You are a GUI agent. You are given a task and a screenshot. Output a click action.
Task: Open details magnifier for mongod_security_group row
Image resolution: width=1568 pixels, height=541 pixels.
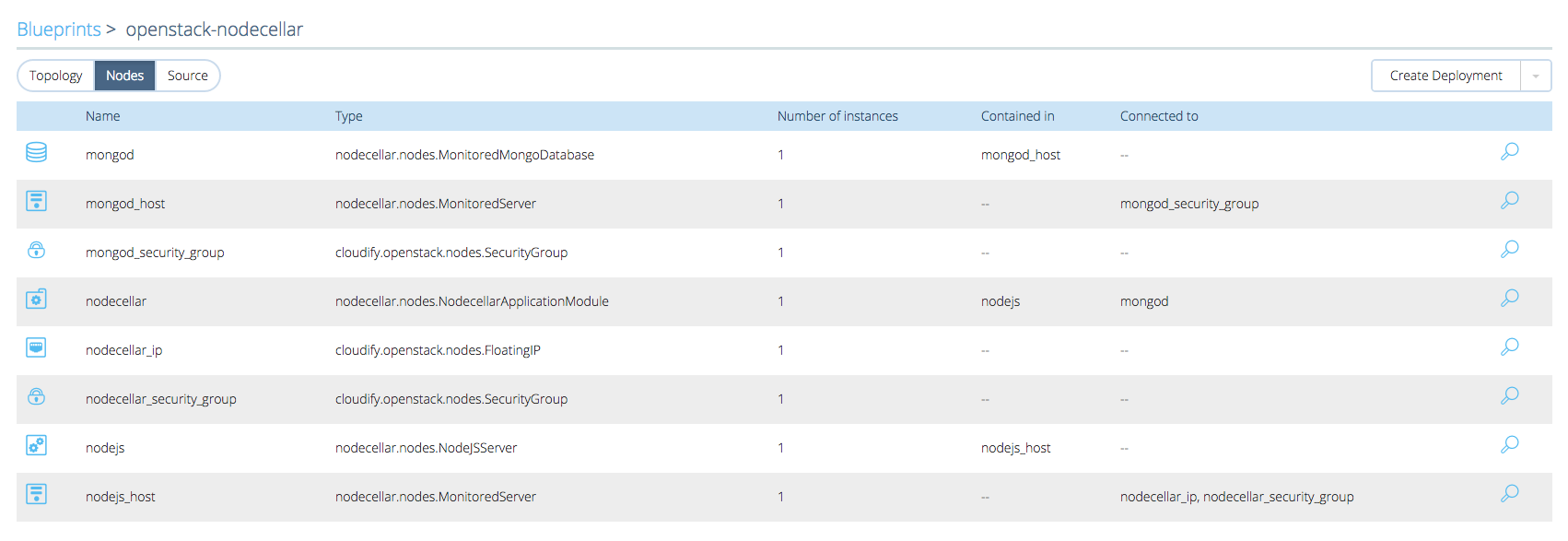tap(1509, 250)
